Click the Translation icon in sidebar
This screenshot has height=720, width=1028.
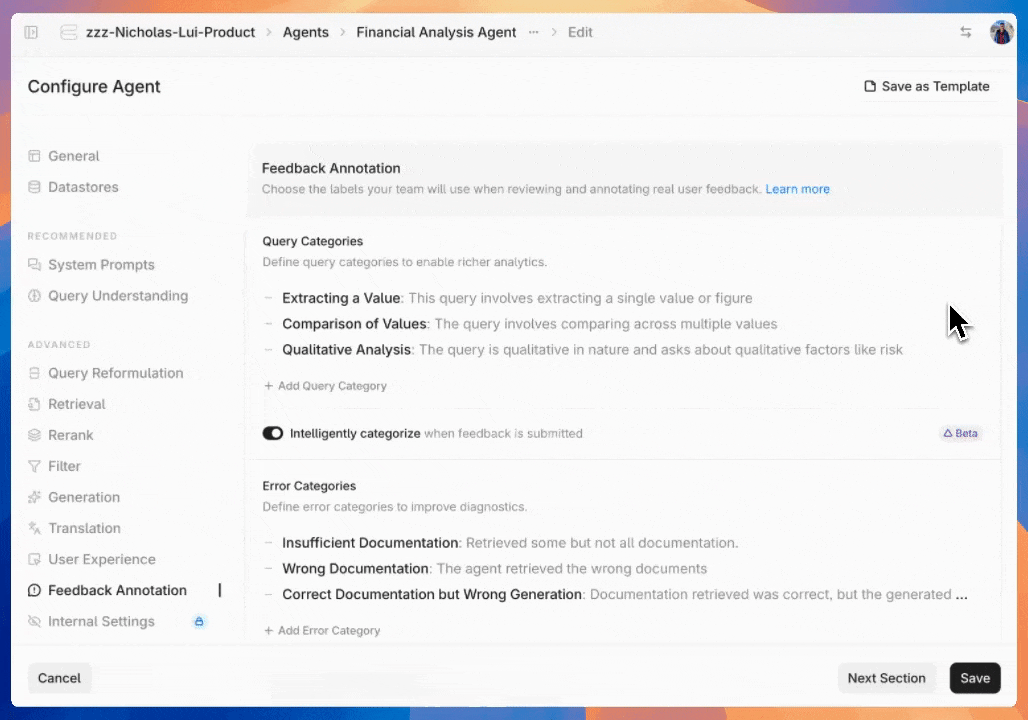tap(35, 528)
